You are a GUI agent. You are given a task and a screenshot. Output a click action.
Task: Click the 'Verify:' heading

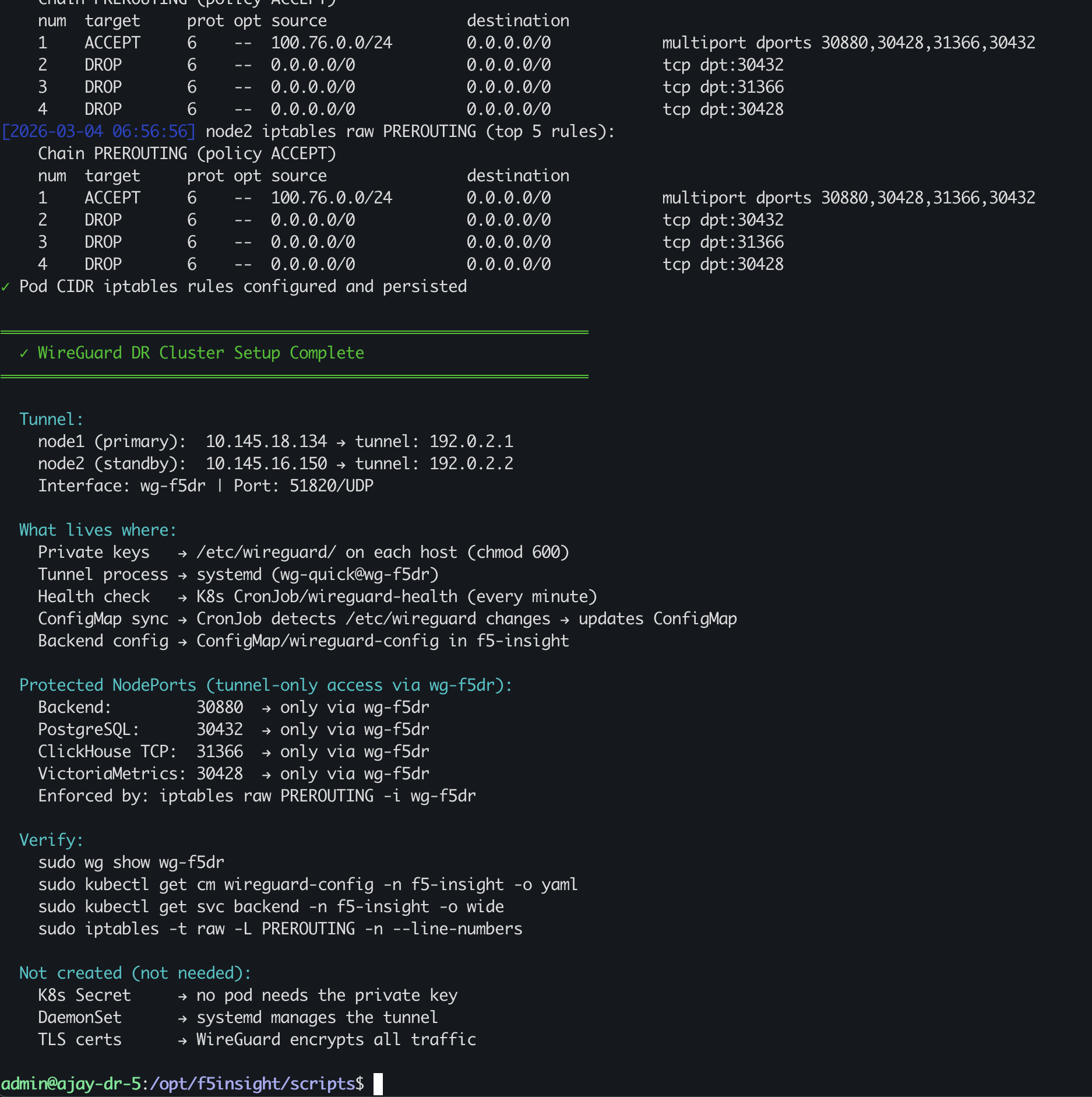point(51,841)
